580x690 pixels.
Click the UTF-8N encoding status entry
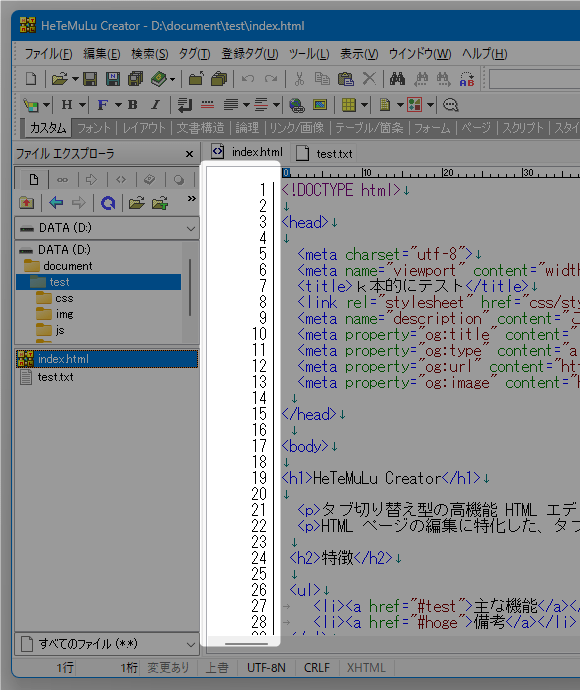click(266, 668)
